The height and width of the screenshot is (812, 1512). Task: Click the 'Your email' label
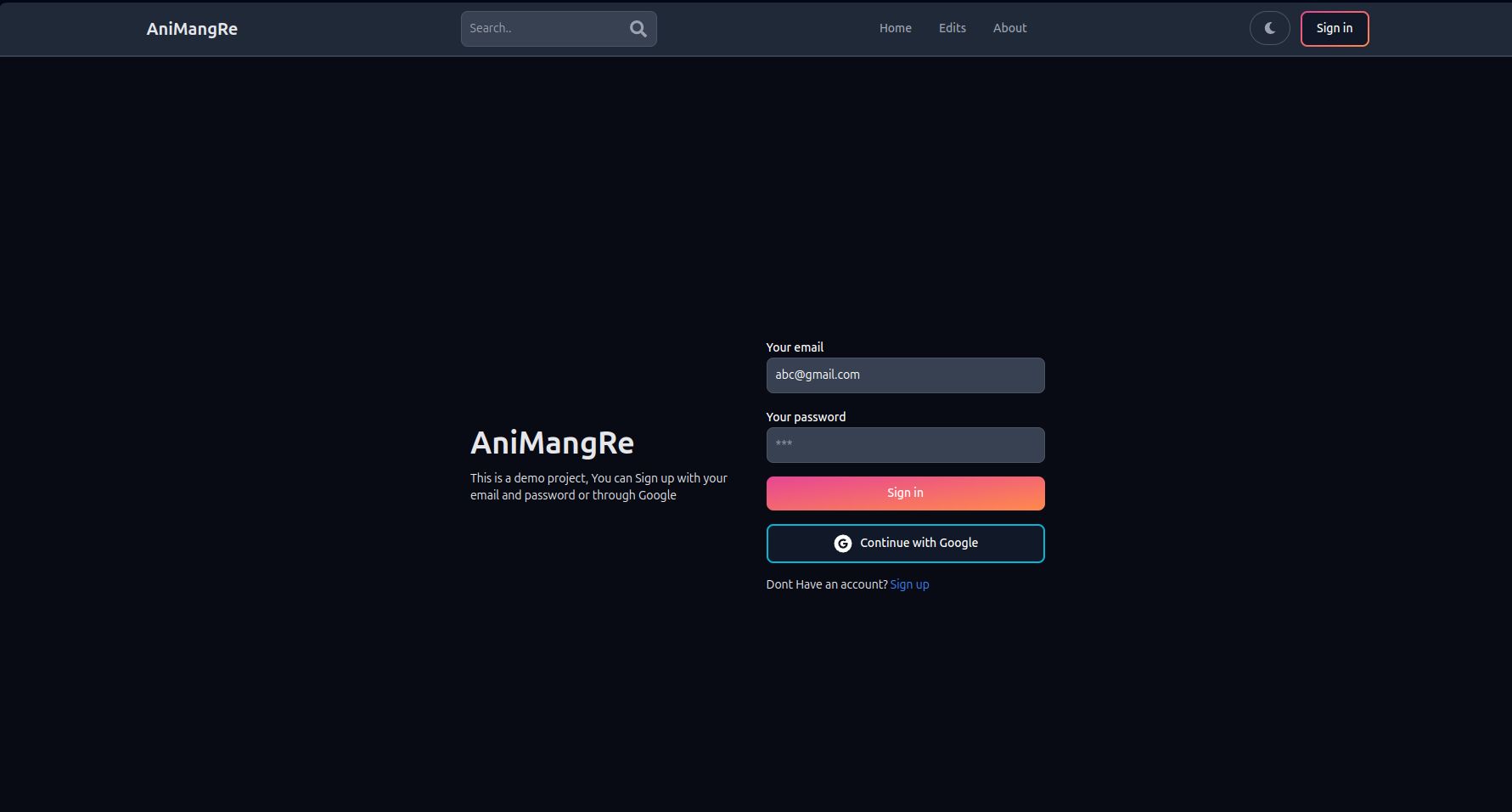(795, 347)
